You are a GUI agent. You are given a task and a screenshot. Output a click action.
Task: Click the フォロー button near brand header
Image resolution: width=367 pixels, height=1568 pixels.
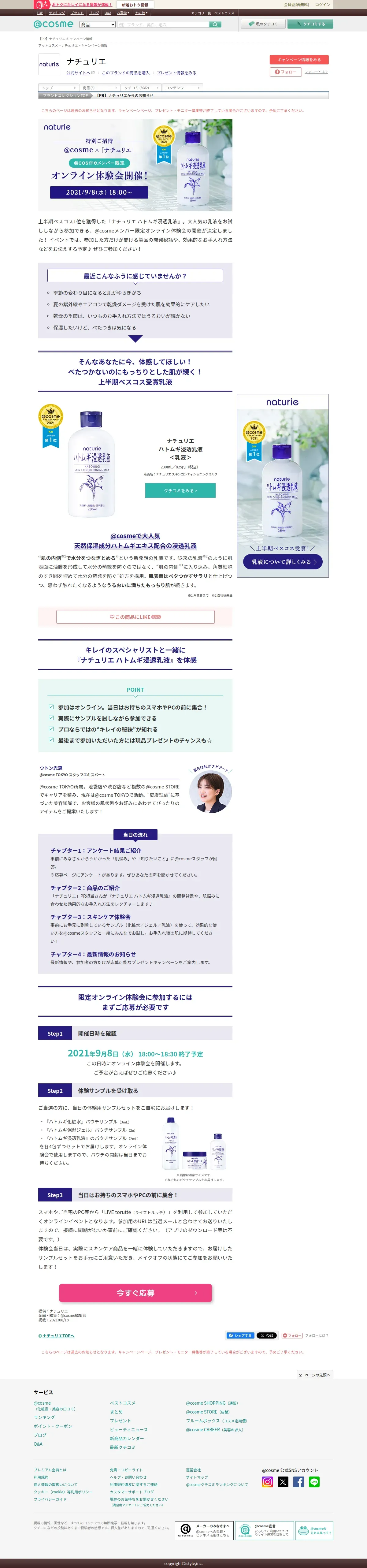point(285,72)
